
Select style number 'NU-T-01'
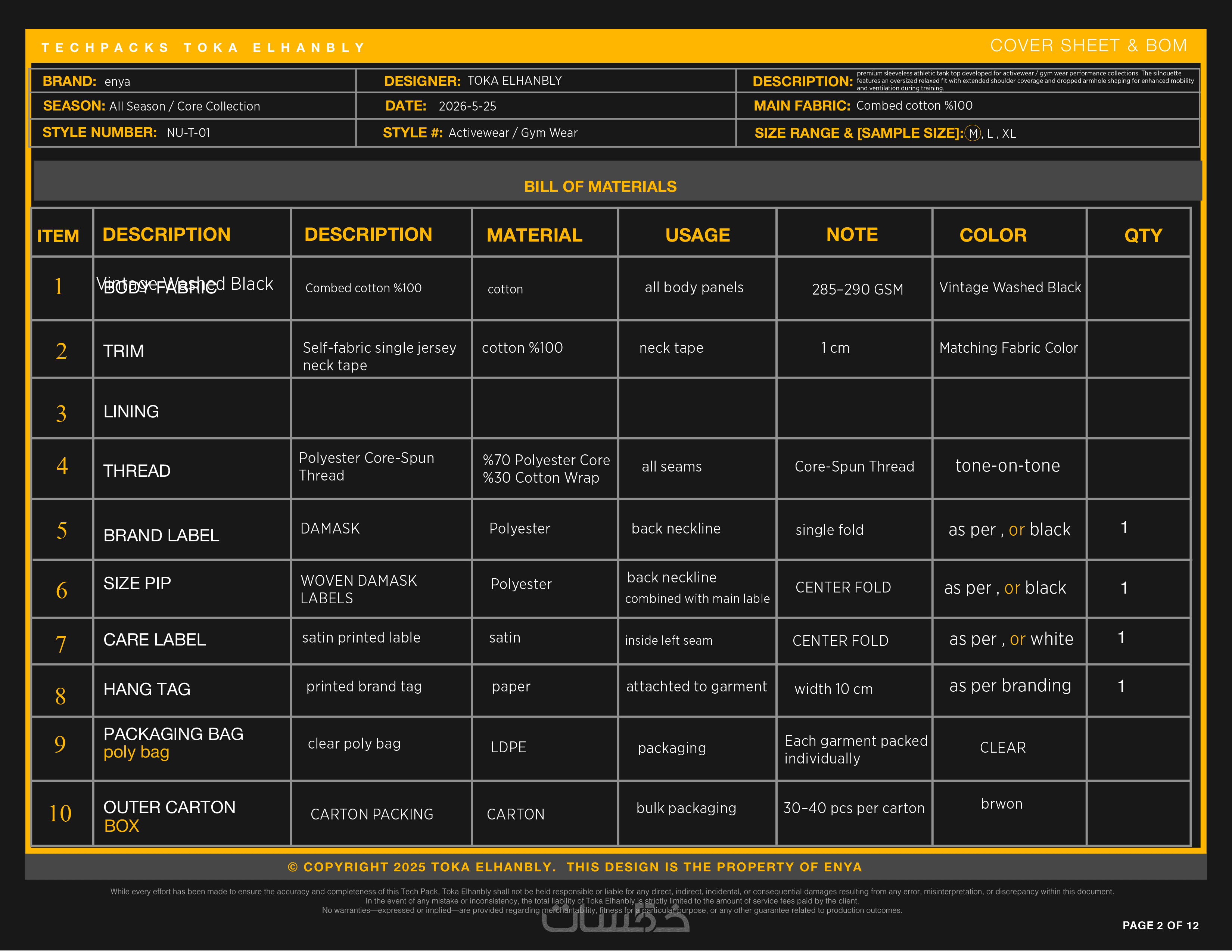click(189, 133)
